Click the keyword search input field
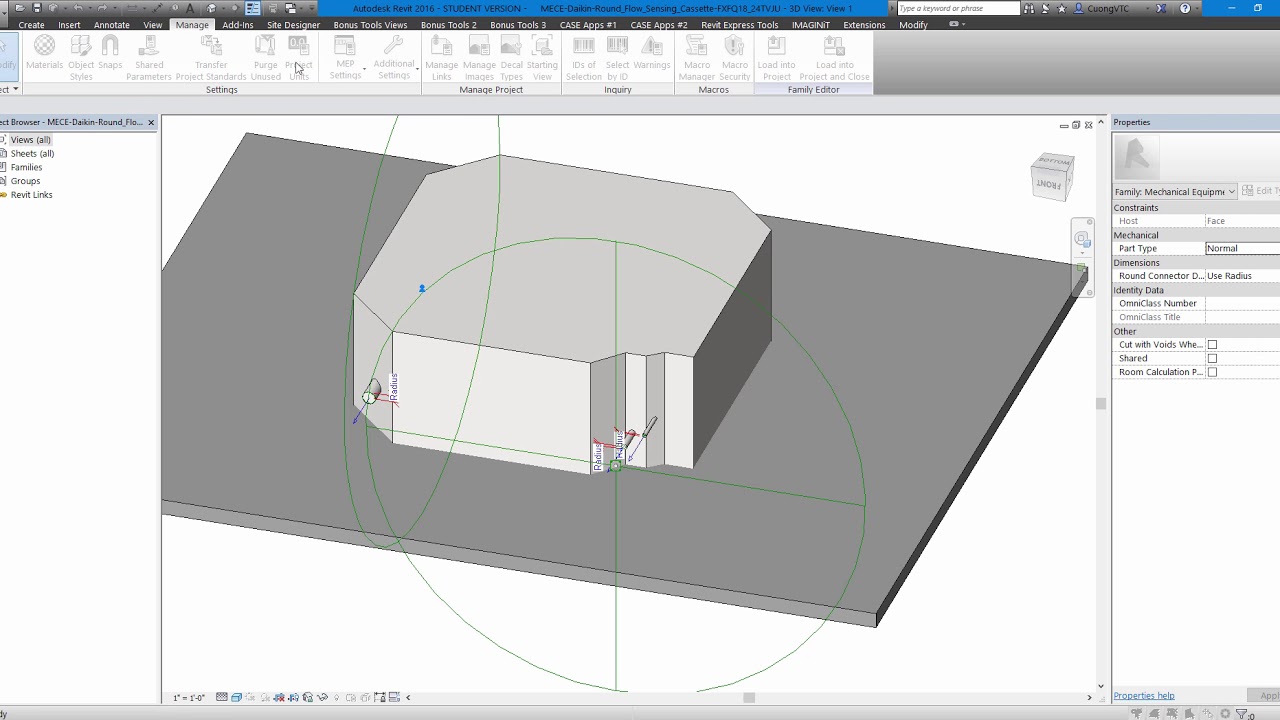The height and width of the screenshot is (720, 1280). (x=958, y=8)
